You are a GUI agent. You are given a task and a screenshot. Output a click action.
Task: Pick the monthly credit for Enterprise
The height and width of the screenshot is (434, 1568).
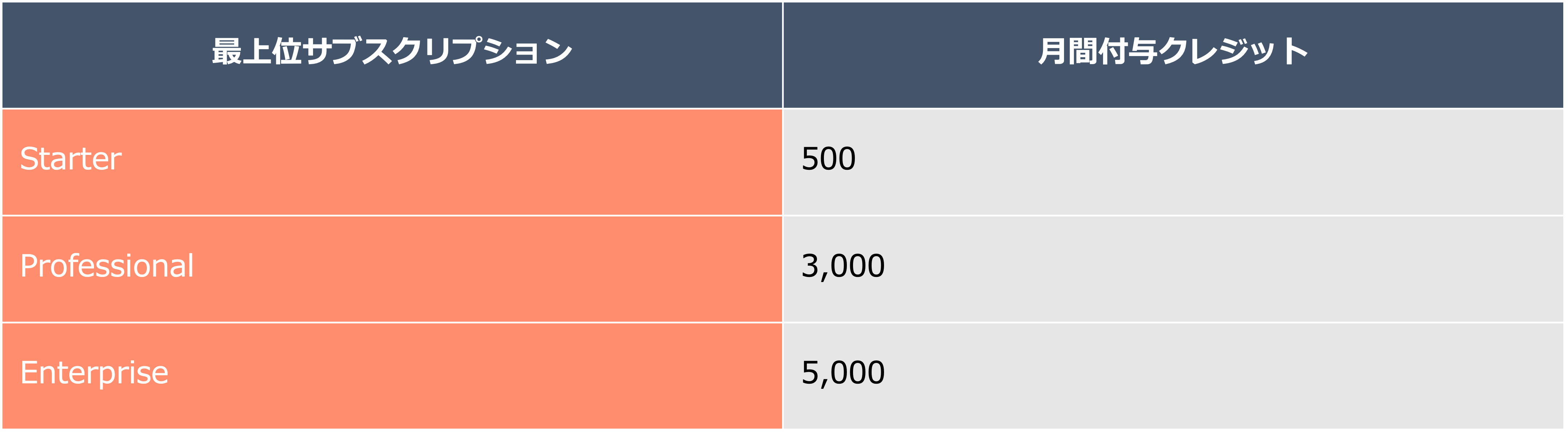(x=843, y=373)
